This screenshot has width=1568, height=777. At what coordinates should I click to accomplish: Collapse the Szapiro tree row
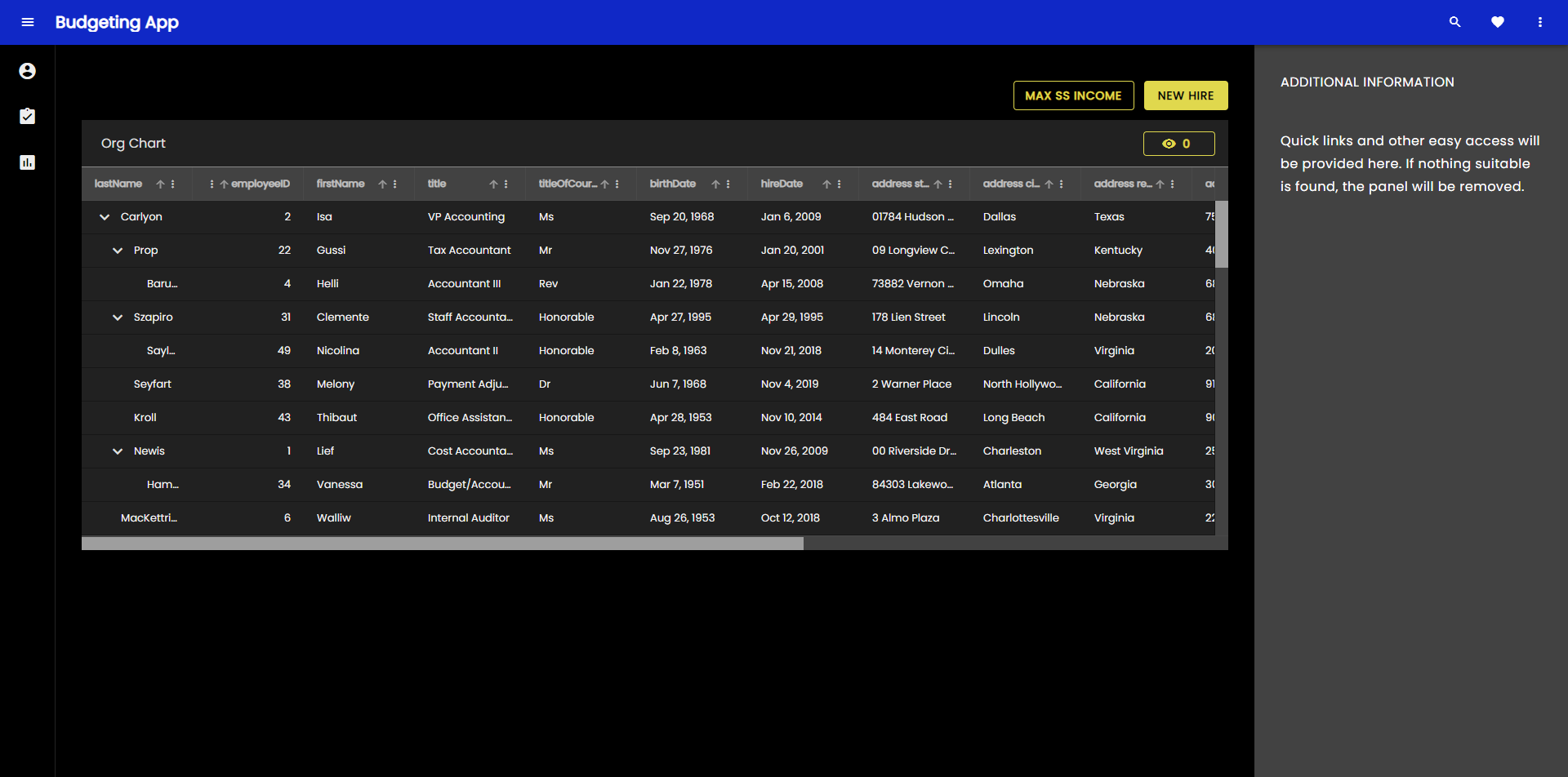coord(118,317)
